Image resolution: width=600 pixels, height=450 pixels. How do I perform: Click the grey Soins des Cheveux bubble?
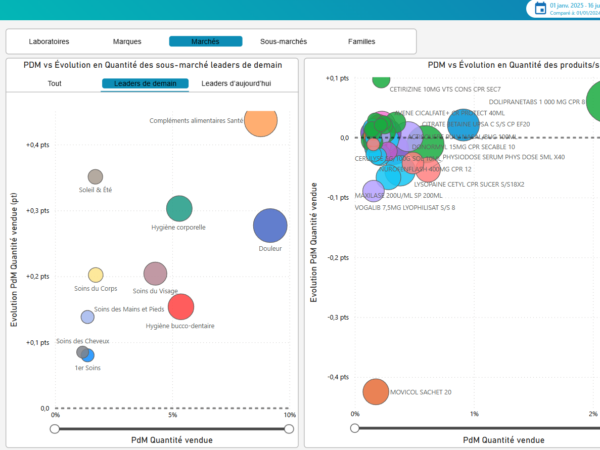point(82,352)
